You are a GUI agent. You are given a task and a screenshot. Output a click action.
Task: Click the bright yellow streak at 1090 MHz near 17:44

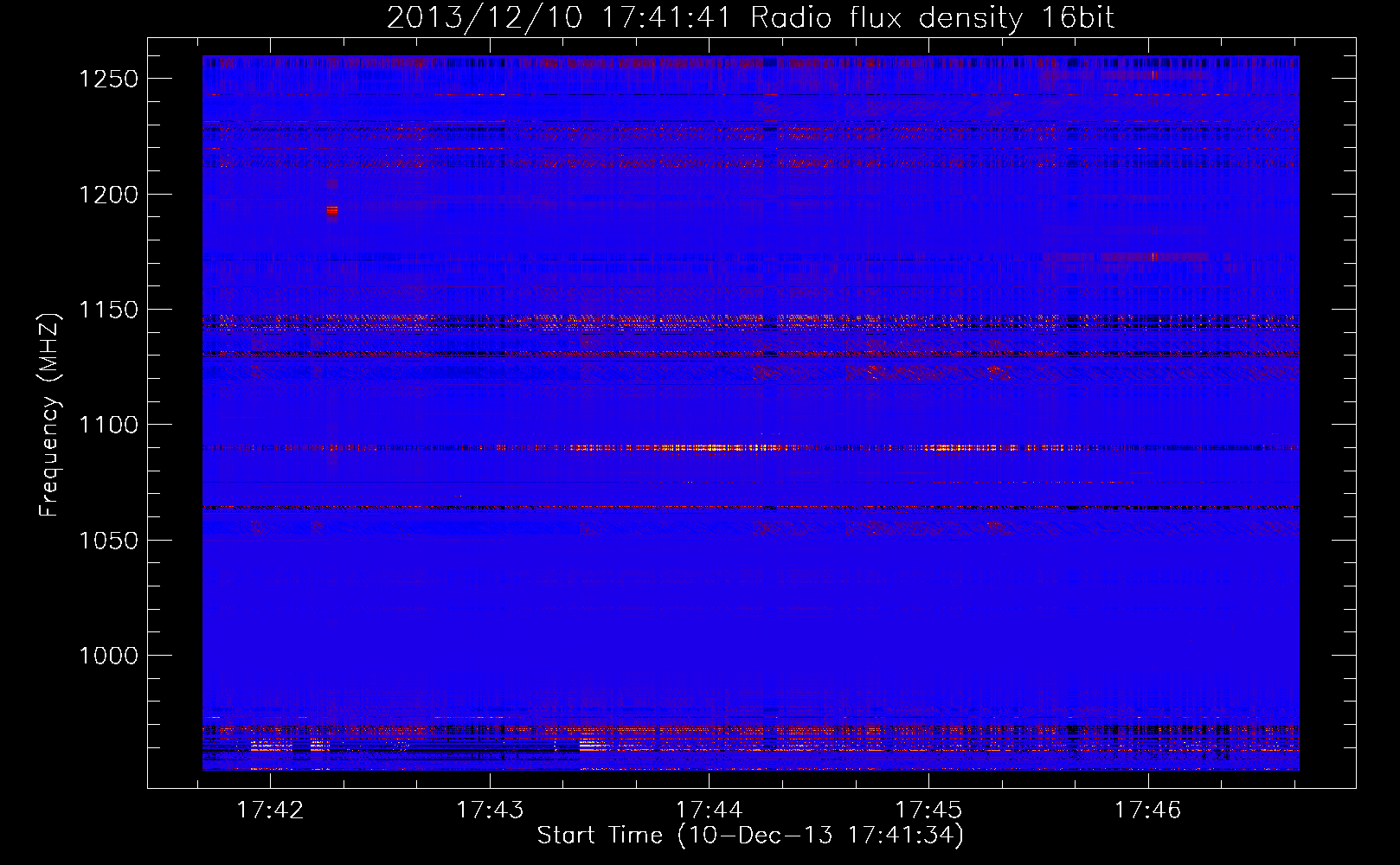[x=718, y=448]
